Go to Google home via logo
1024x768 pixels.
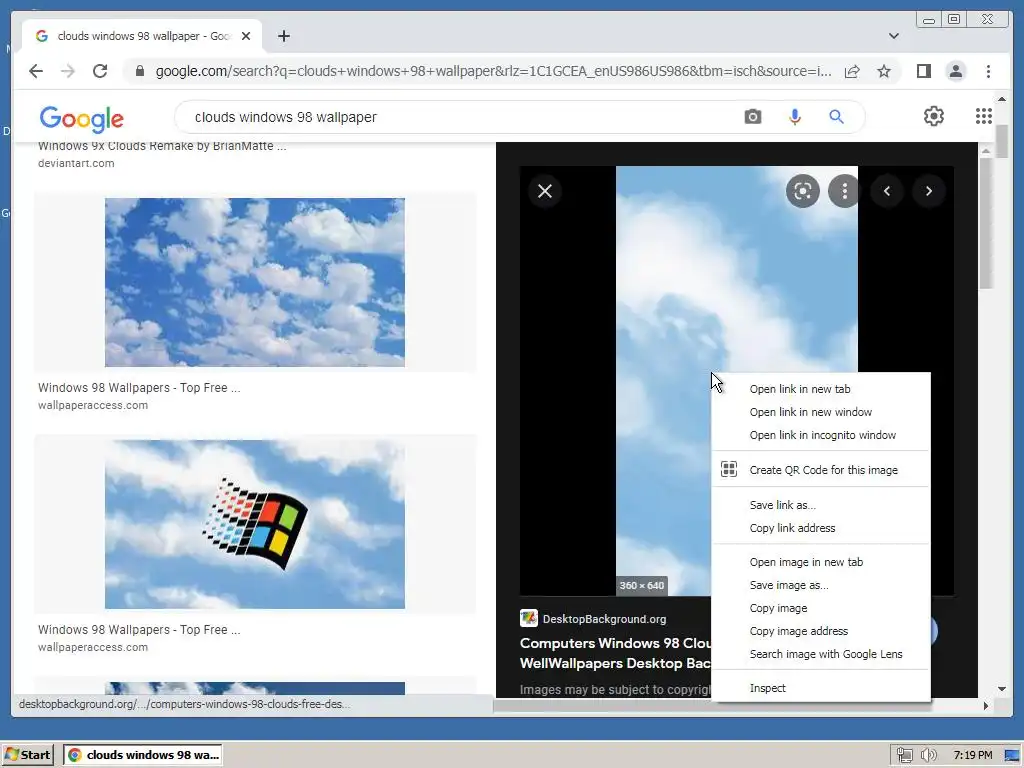coord(82,118)
